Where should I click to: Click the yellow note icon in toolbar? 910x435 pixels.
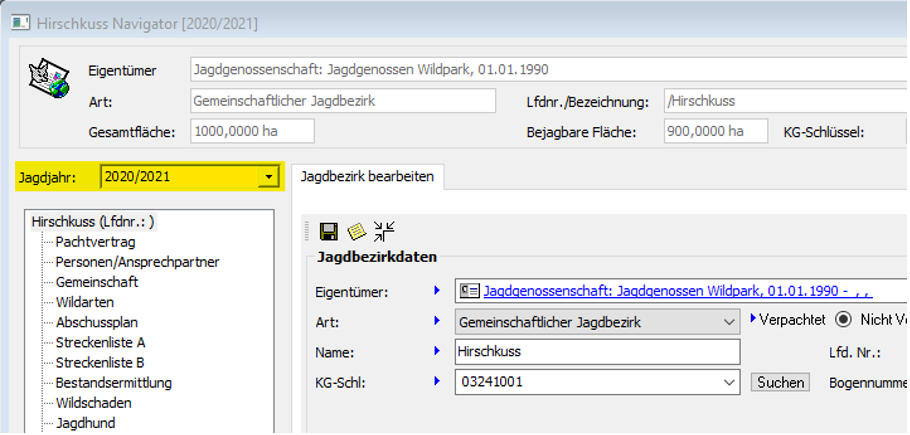pos(356,232)
